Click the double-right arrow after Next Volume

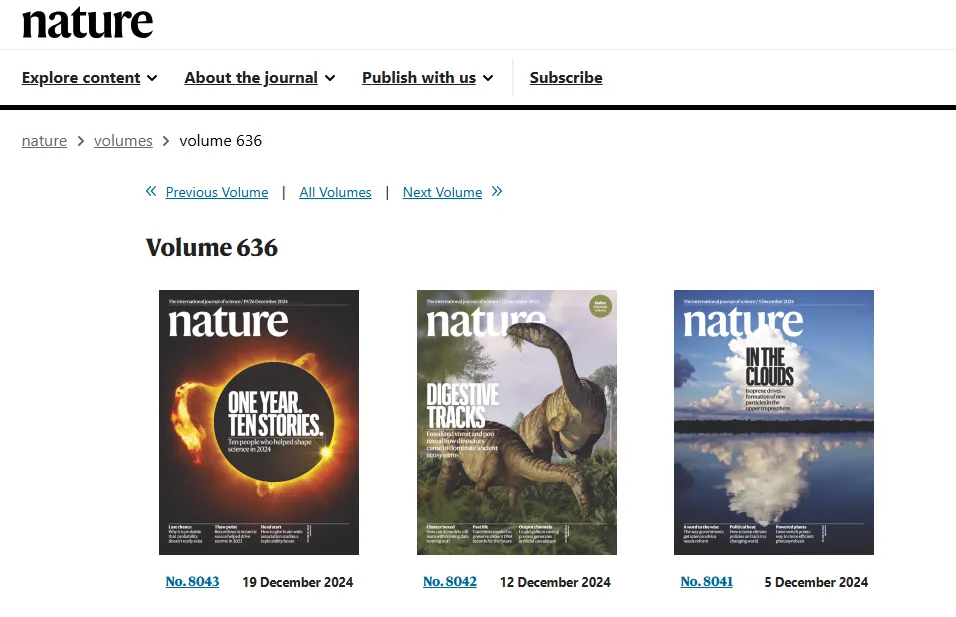[497, 191]
